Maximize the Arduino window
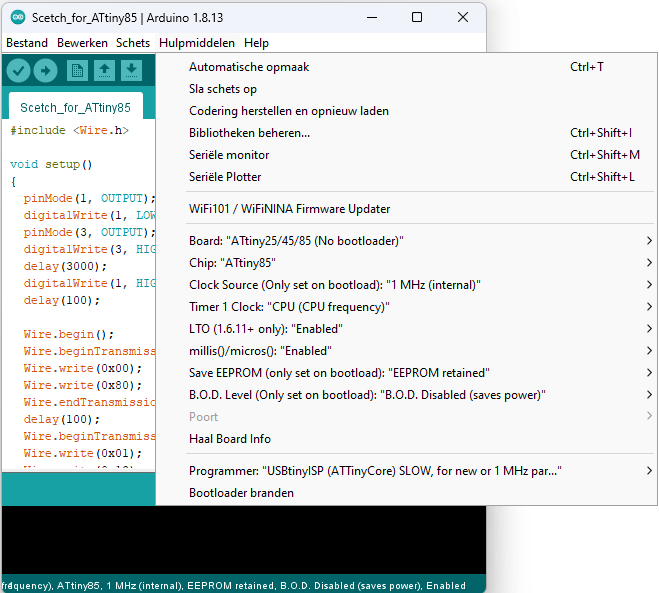Image resolution: width=659 pixels, height=593 pixels. [x=417, y=17]
